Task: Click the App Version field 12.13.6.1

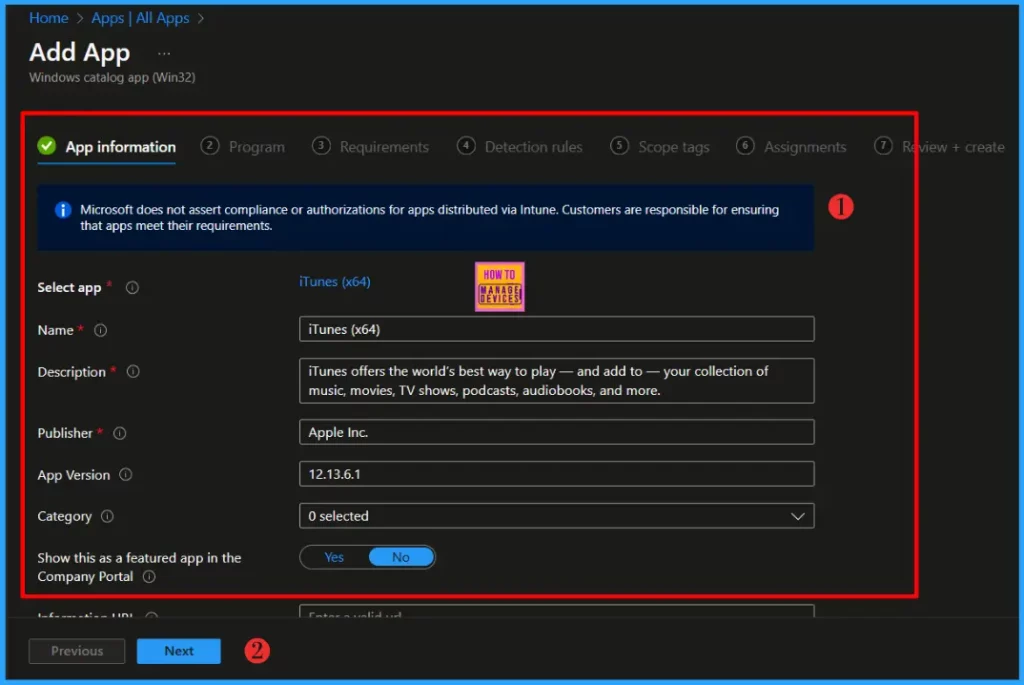Action: pyautogui.click(x=556, y=474)
